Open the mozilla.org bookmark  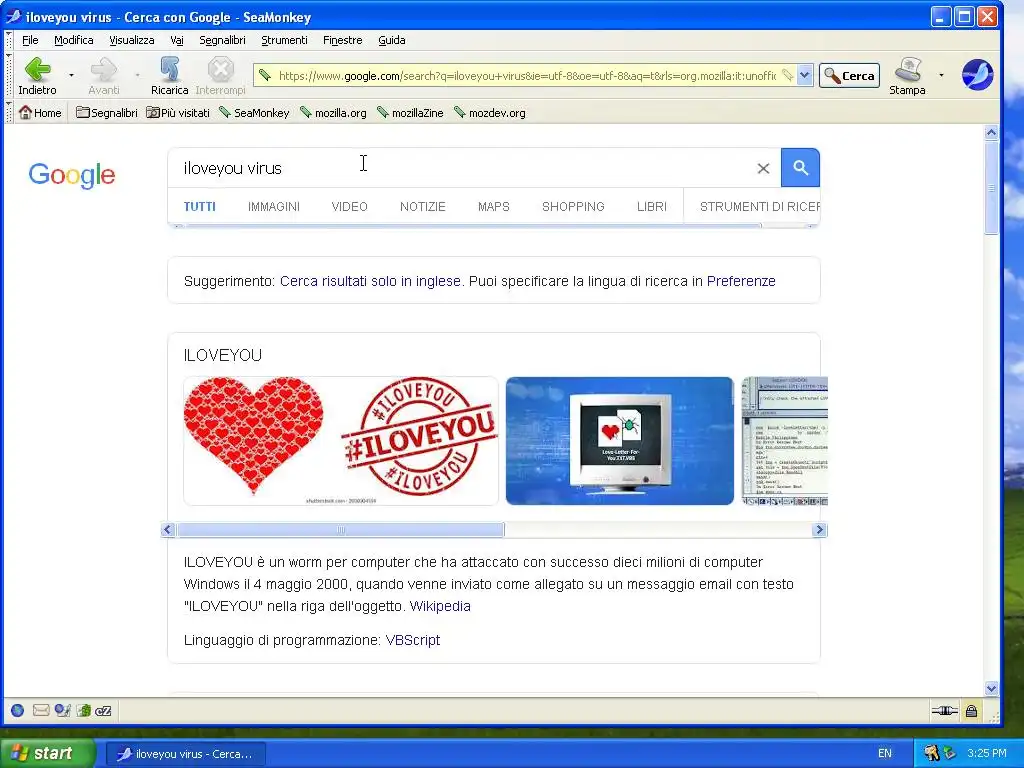[333, 112]
